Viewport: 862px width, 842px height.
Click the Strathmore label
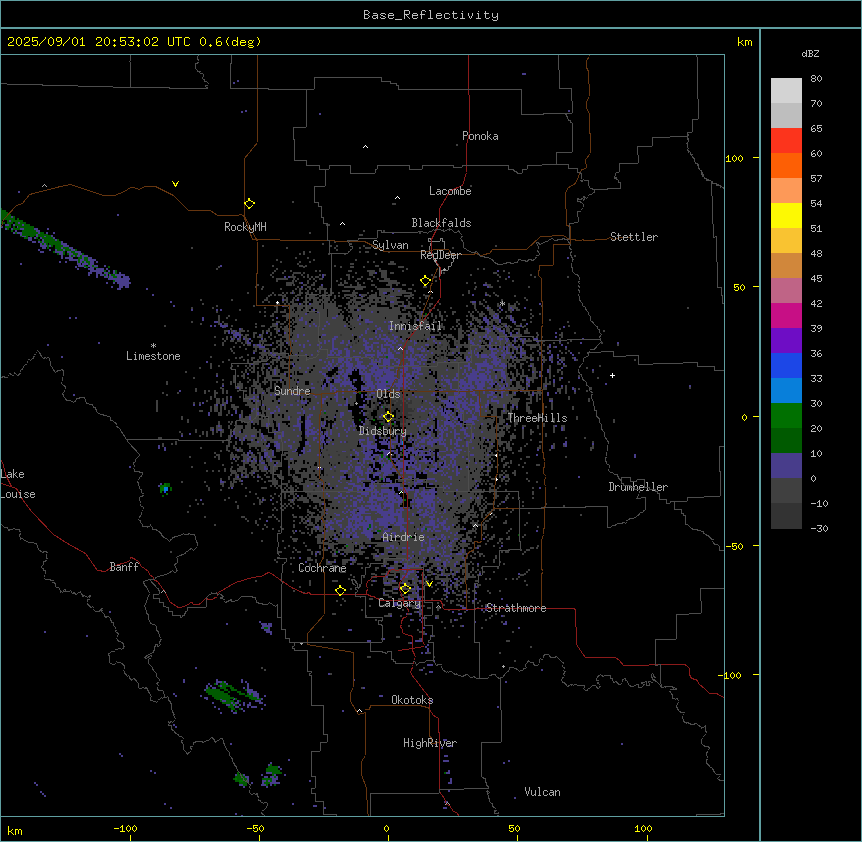(516, 608)
